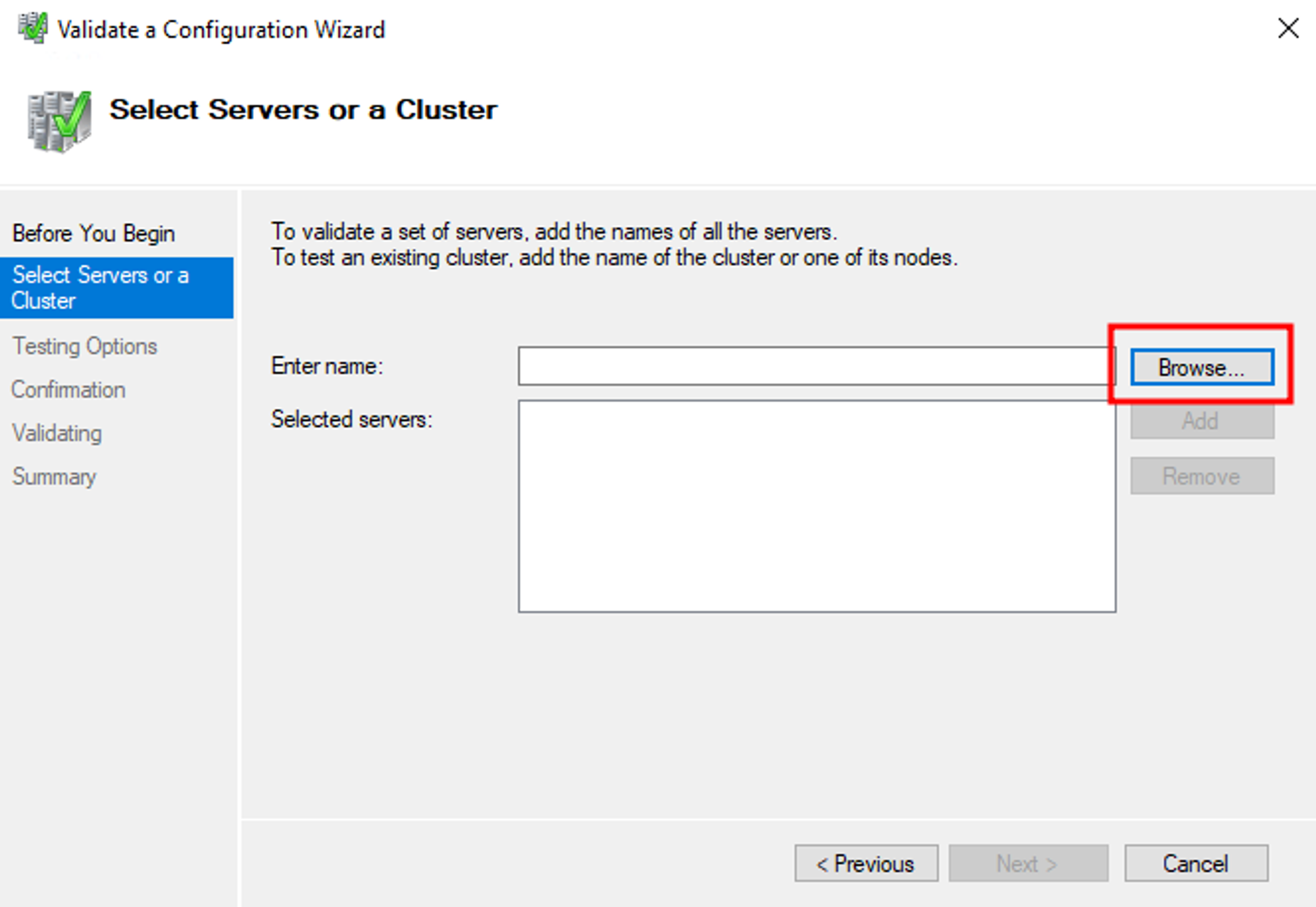Click the Enter name label

tap(326, 366)
